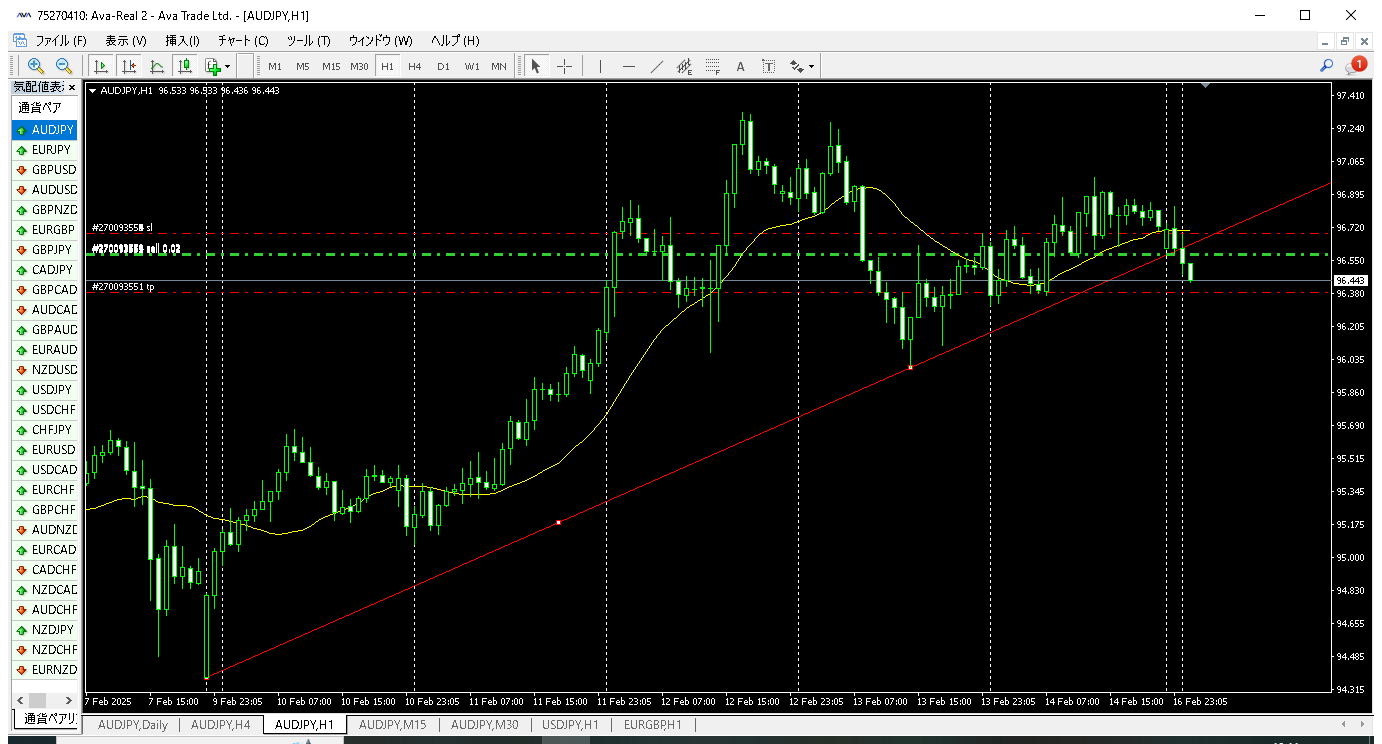Select GBPUSD row in market watch
Viewport: 1382px width, 744px height.
[44, 170]
